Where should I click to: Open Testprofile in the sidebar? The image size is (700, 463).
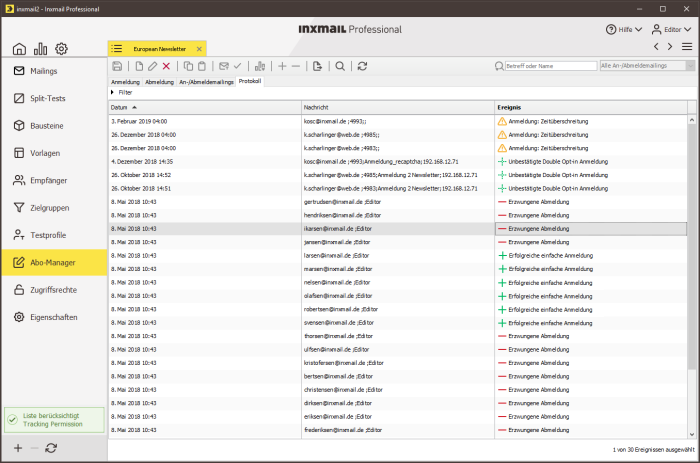(x=54, y=235)
